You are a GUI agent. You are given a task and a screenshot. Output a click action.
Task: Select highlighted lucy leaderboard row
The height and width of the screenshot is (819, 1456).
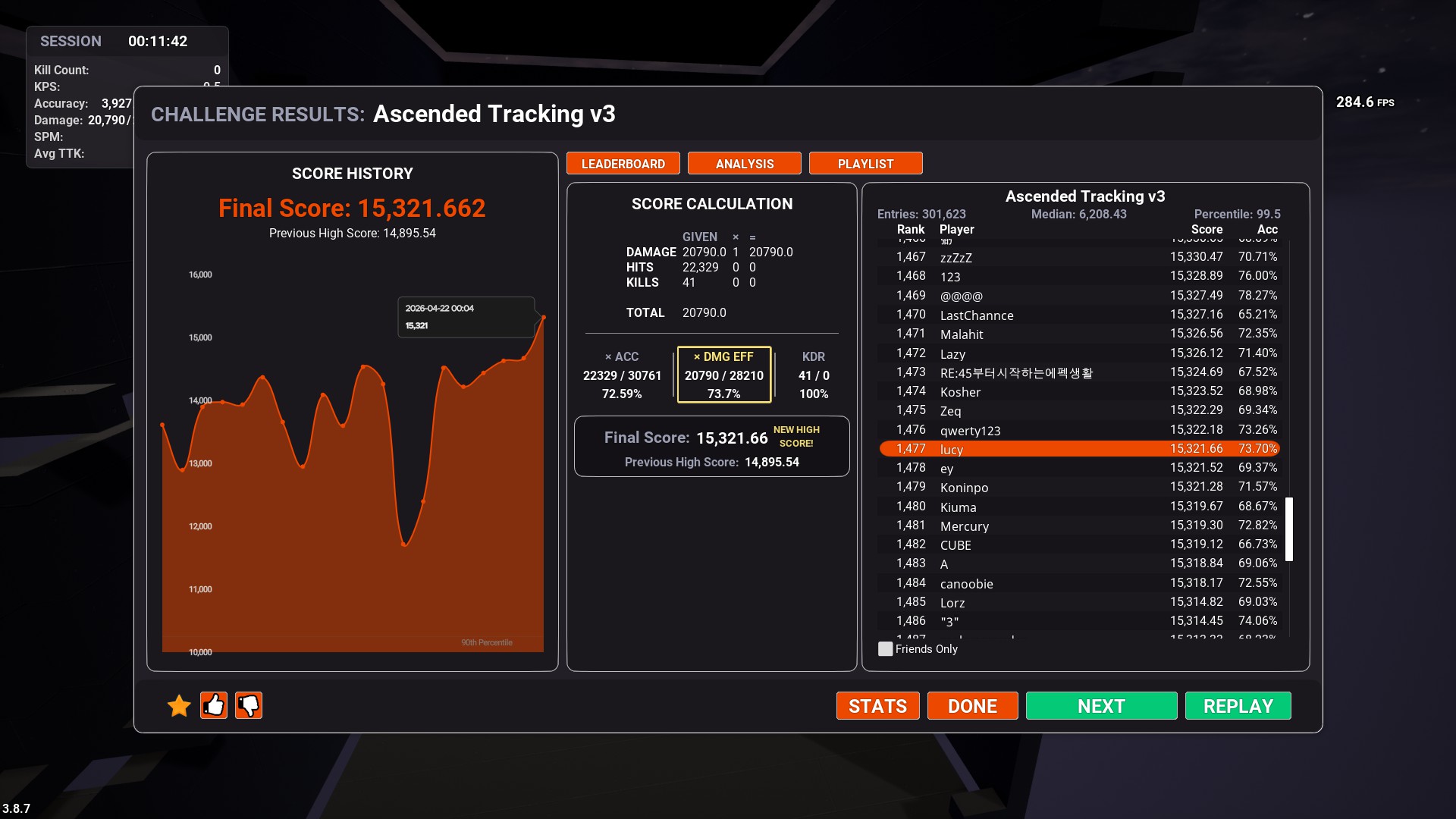click(1078, 449)
